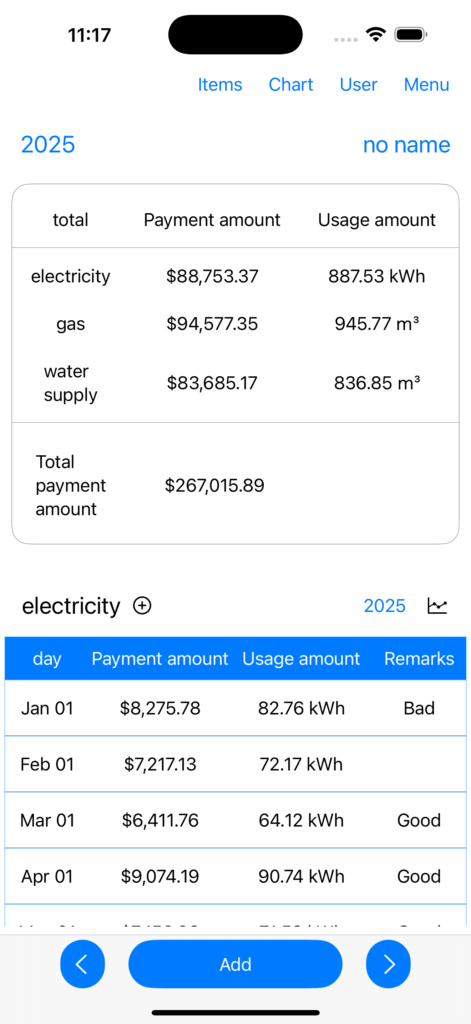This screenshot has width=471, height=1024.
Task: Open the Chart tab
Action: coord(291,85)
